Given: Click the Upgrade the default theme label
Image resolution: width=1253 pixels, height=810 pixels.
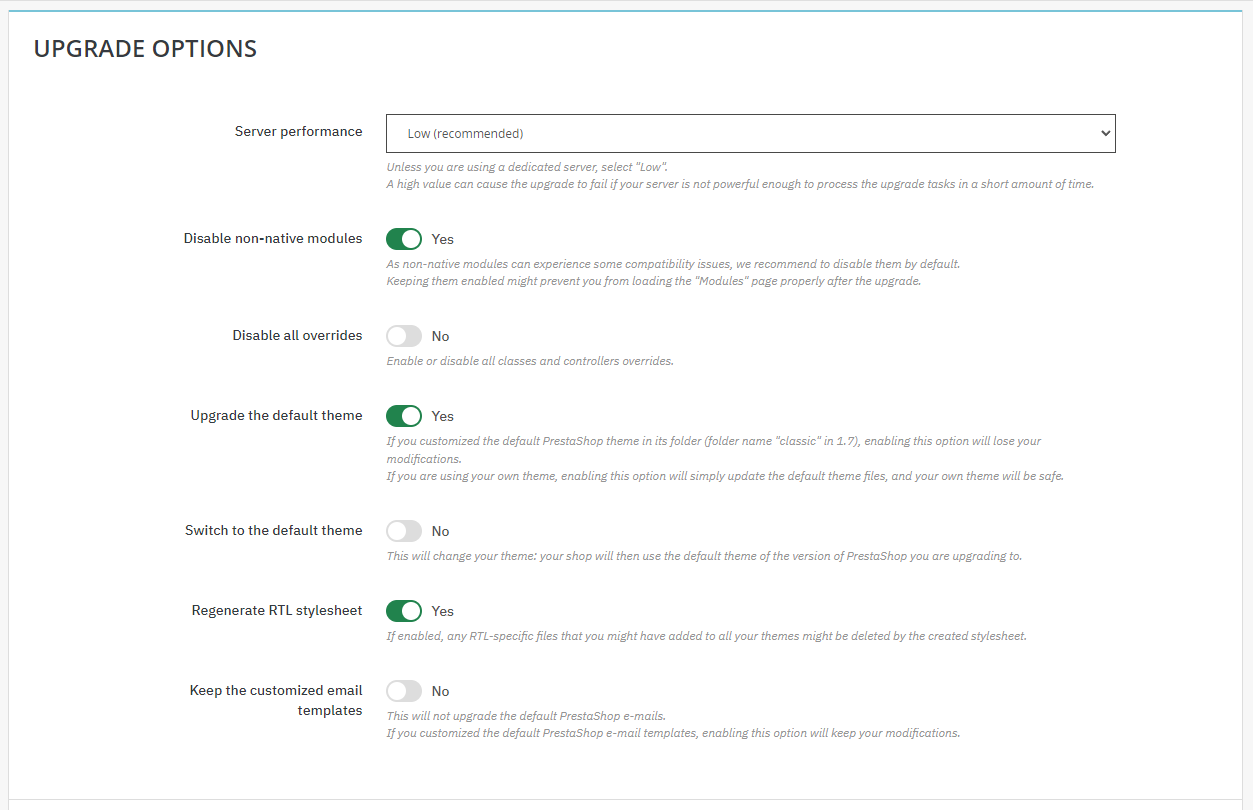Looking at the screenshot, I should click(277, 416).
